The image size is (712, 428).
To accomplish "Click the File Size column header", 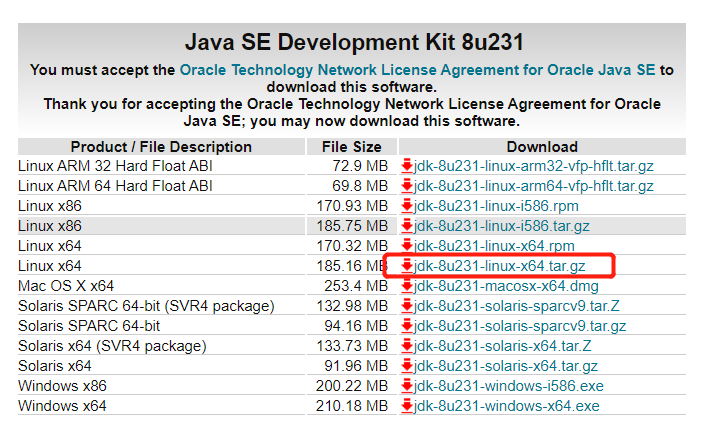I will tap(352, 147).
